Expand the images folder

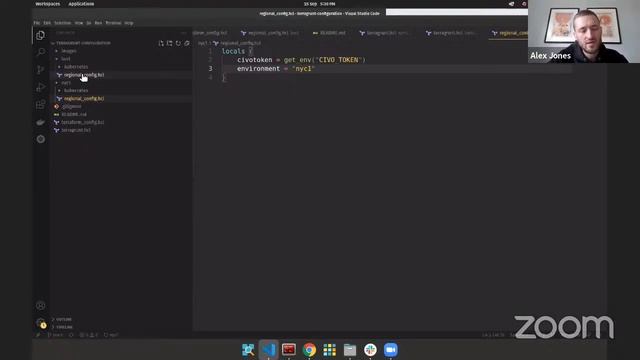pos(69,51)
